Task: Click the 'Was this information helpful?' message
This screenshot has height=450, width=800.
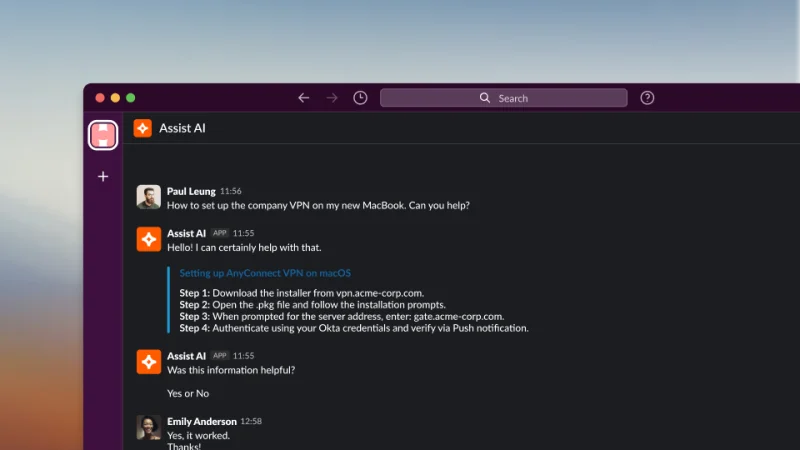Action: point(231,370)
